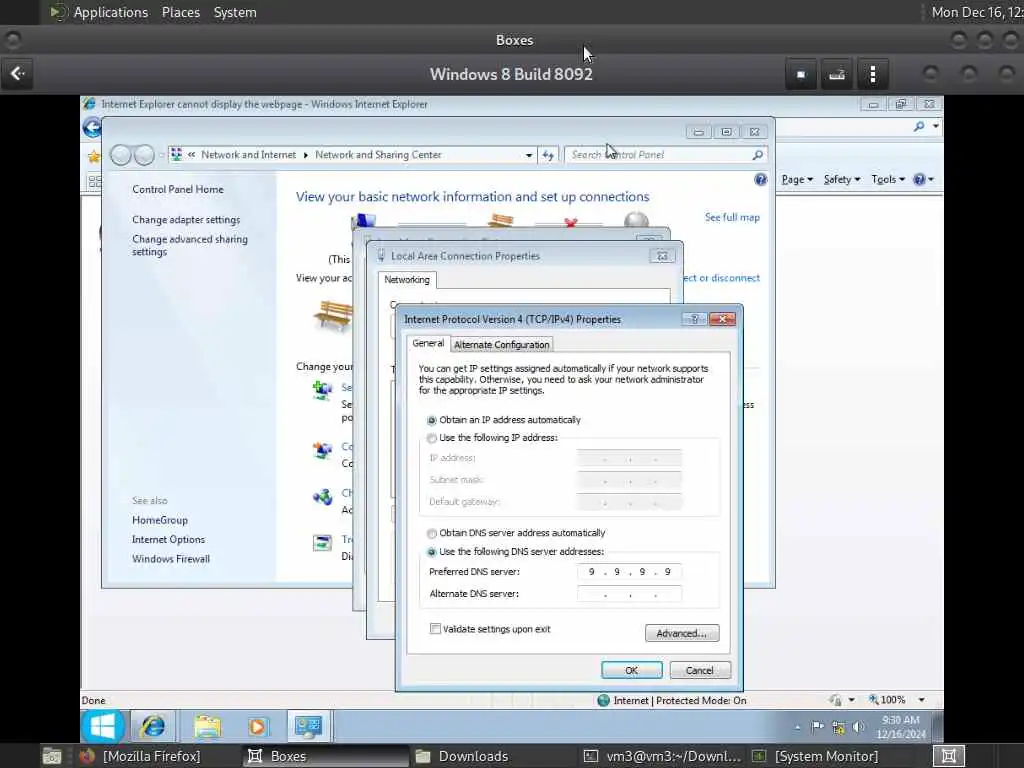The height and width of the screenshot is (768, 1024).
Task: Select the General tab
Action: pos(428,343)
